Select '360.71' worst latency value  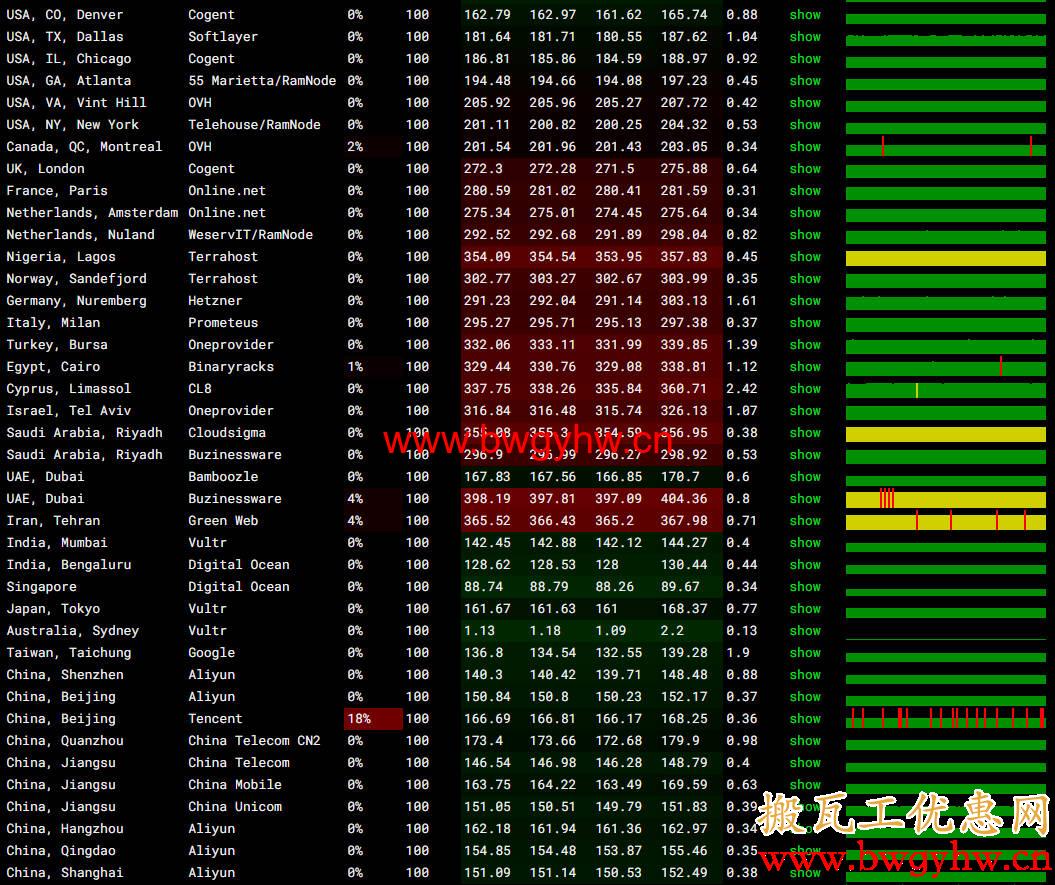684,388
